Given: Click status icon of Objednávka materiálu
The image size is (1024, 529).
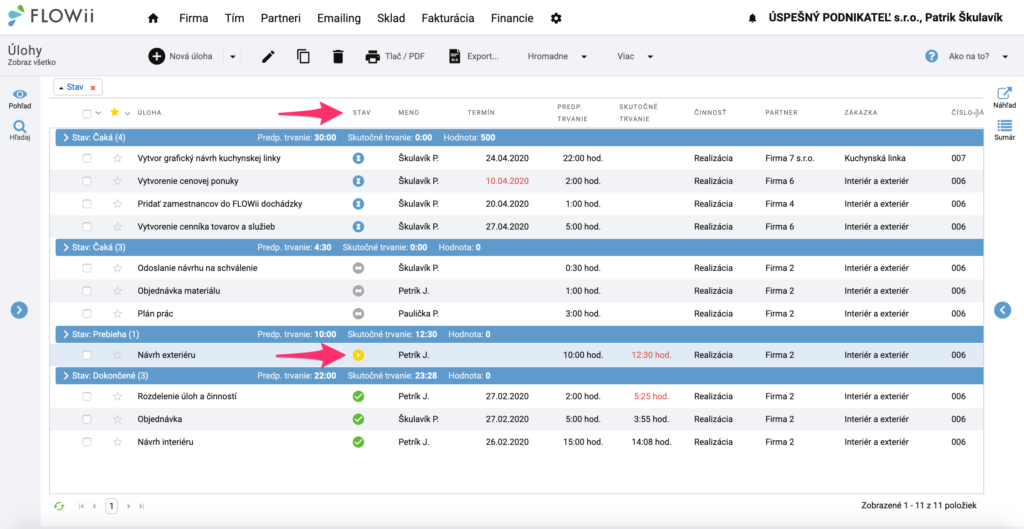Looking at the screenshot, I should 358,291.
